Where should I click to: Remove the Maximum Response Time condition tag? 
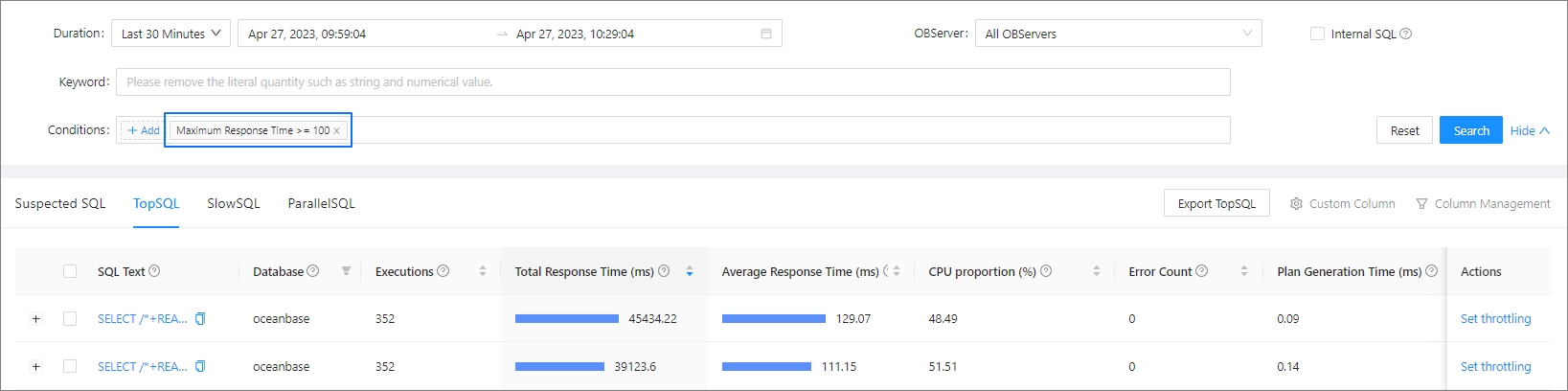tap(337, 131)
